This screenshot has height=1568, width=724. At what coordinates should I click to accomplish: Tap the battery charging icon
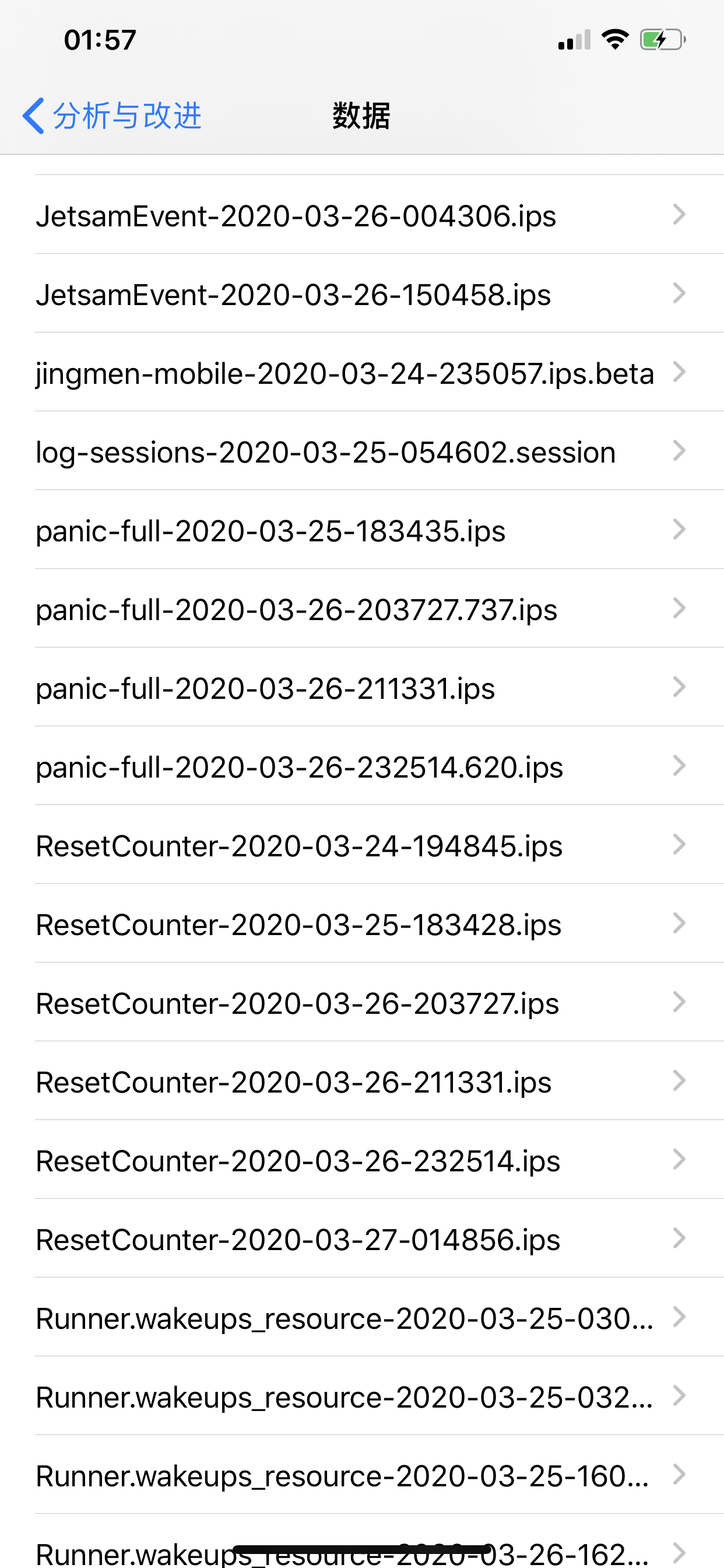pyautogui.click(x=662, y=40)
